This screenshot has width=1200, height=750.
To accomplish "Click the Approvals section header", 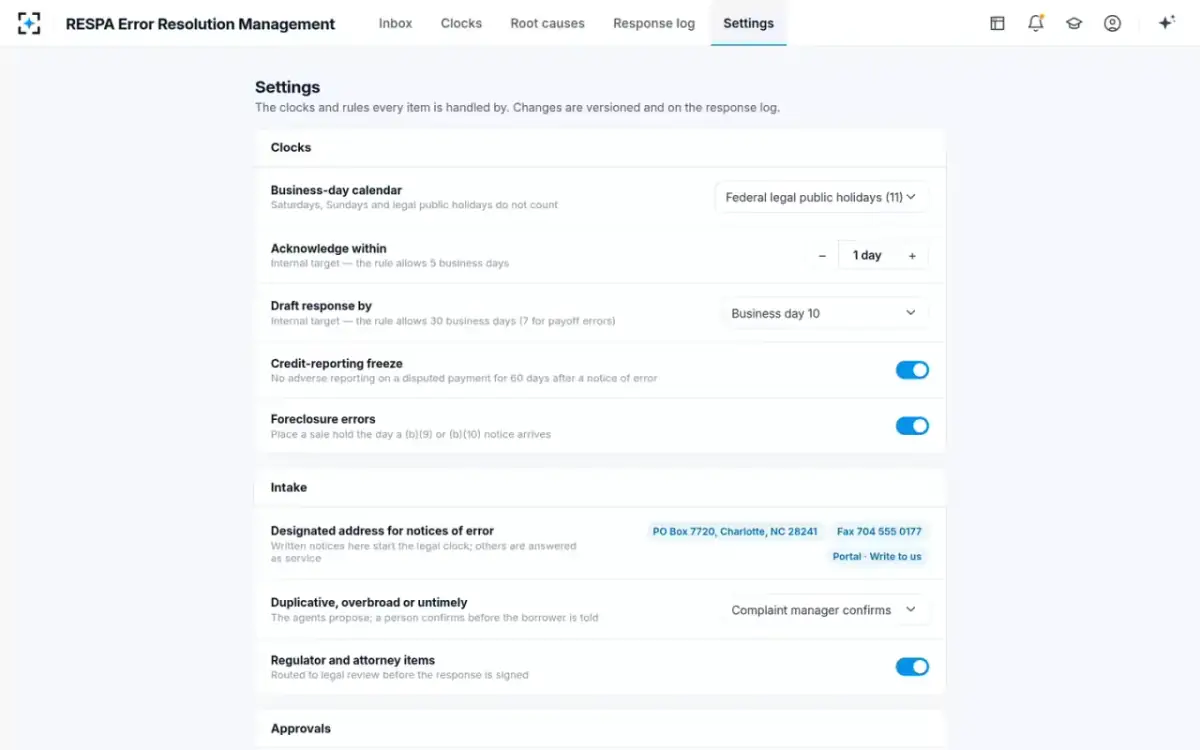I will tap(301, 729).
